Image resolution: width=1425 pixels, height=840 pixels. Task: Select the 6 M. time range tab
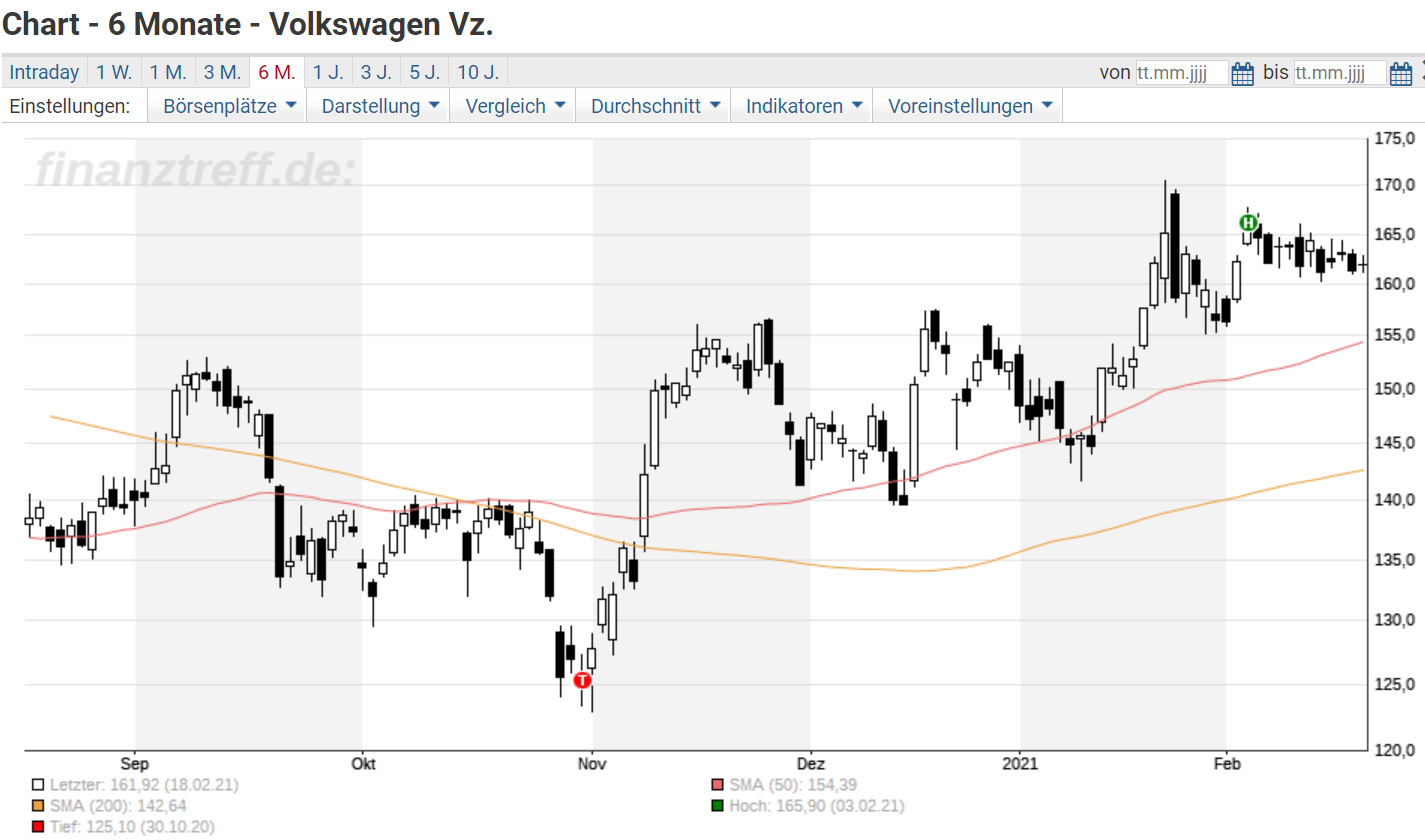(276, 72)
